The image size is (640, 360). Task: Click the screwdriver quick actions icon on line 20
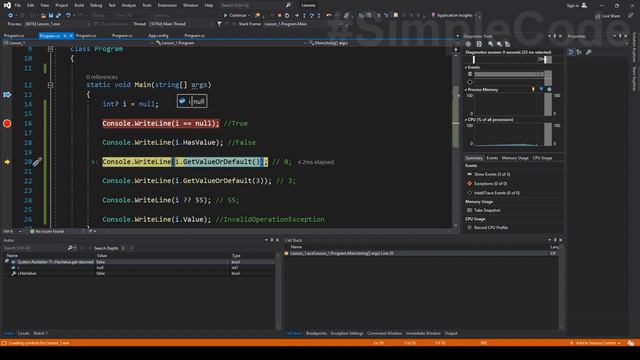[37, 162]
